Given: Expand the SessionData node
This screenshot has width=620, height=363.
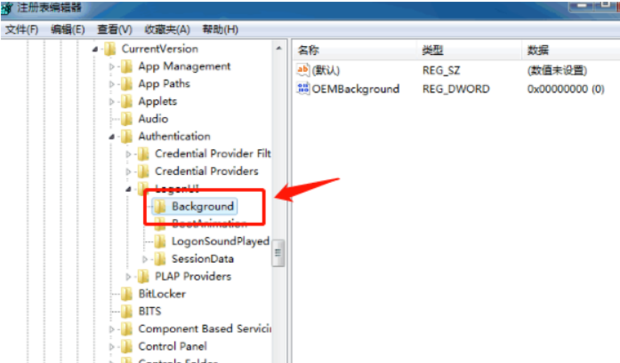Looking at the screenshot, I should [x=145, y=259].
